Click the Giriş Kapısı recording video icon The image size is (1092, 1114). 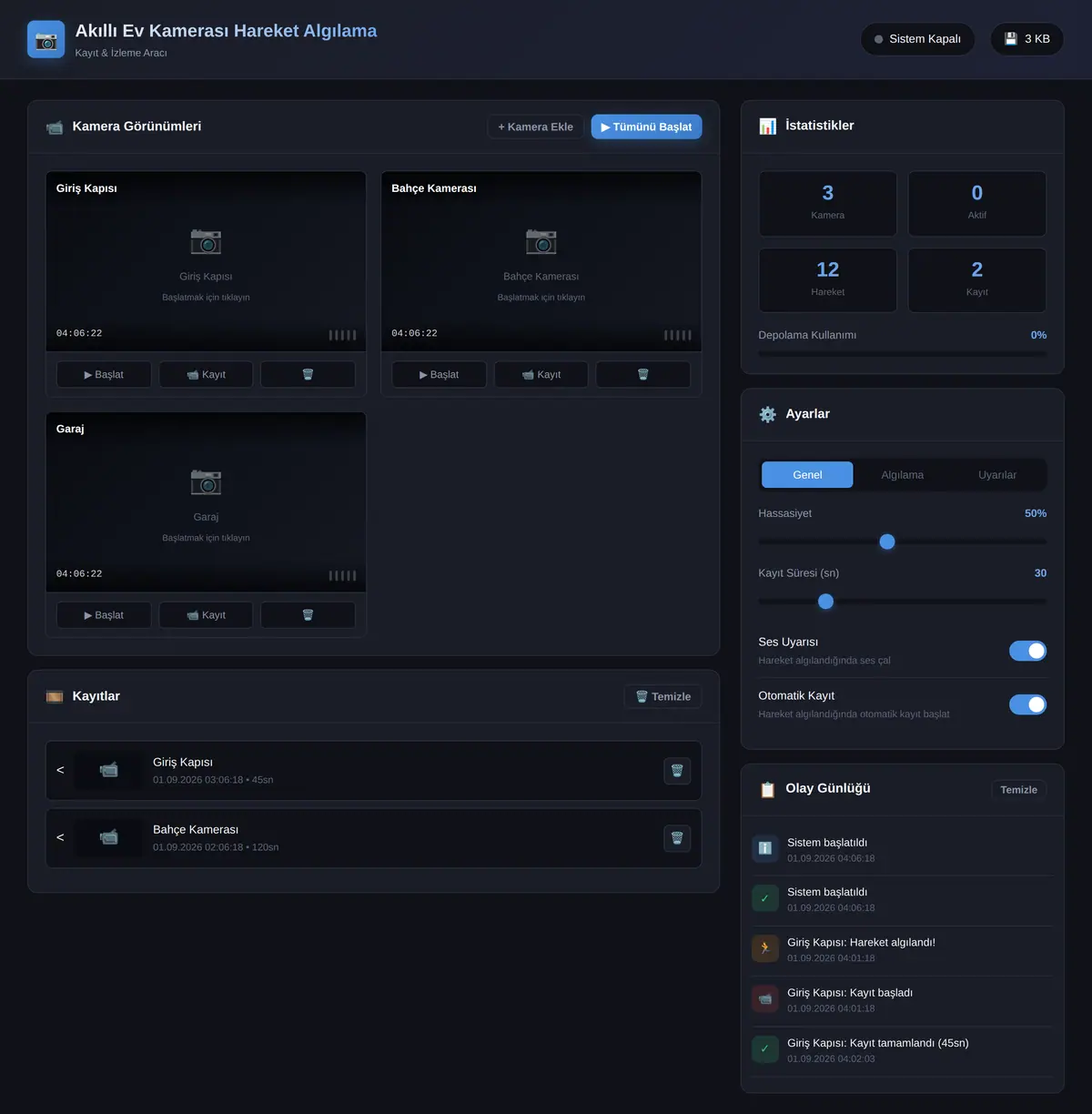pos(108,770)
